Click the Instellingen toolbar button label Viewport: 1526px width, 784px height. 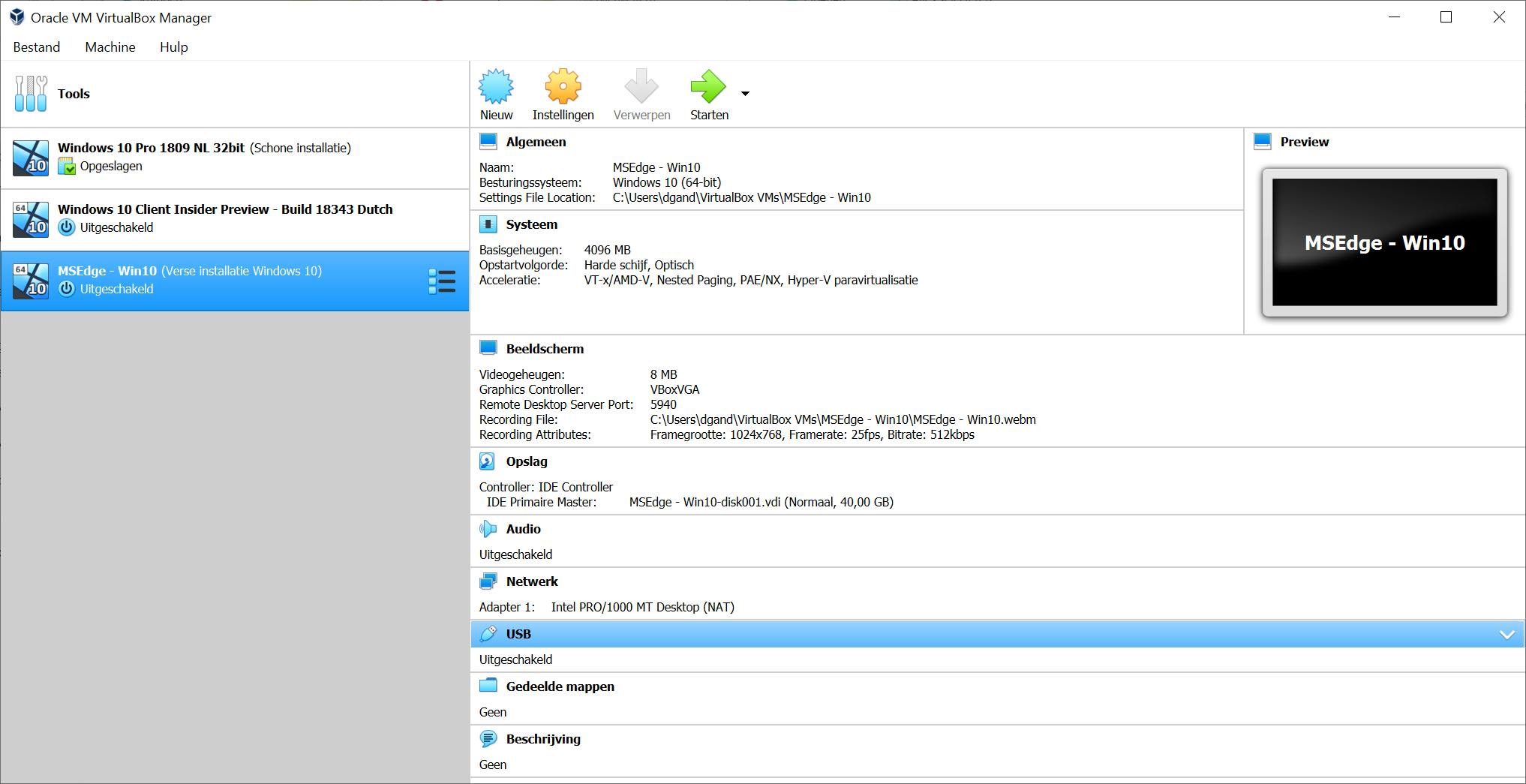pyautogui.click(x=563, y=115)
